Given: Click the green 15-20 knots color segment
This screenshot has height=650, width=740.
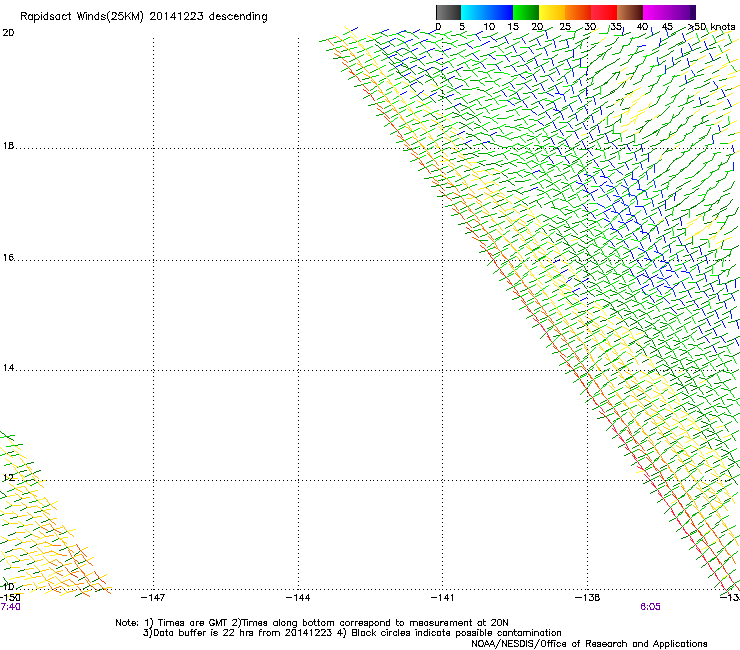Looking at the screenshot, I should click(x=526, y=12).
